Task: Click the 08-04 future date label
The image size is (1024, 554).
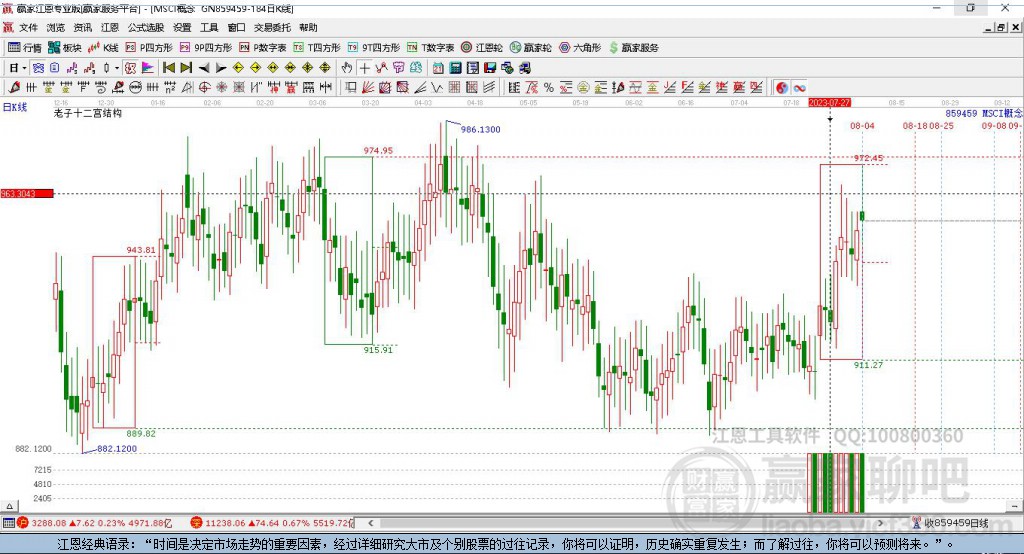Action: [x=862, y=125]
